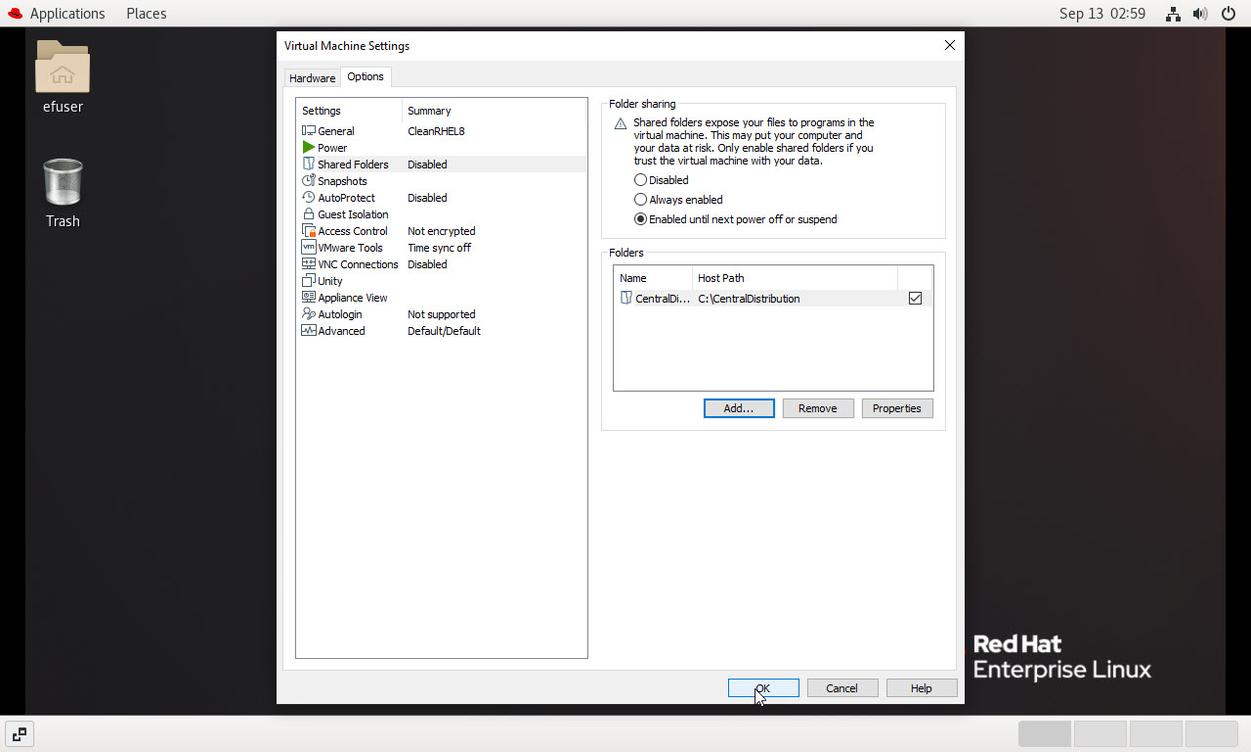This screenshot has height=752, width=1251.
Task: Click the Power settings green arrow icon
Action: [x=309, y=148]
